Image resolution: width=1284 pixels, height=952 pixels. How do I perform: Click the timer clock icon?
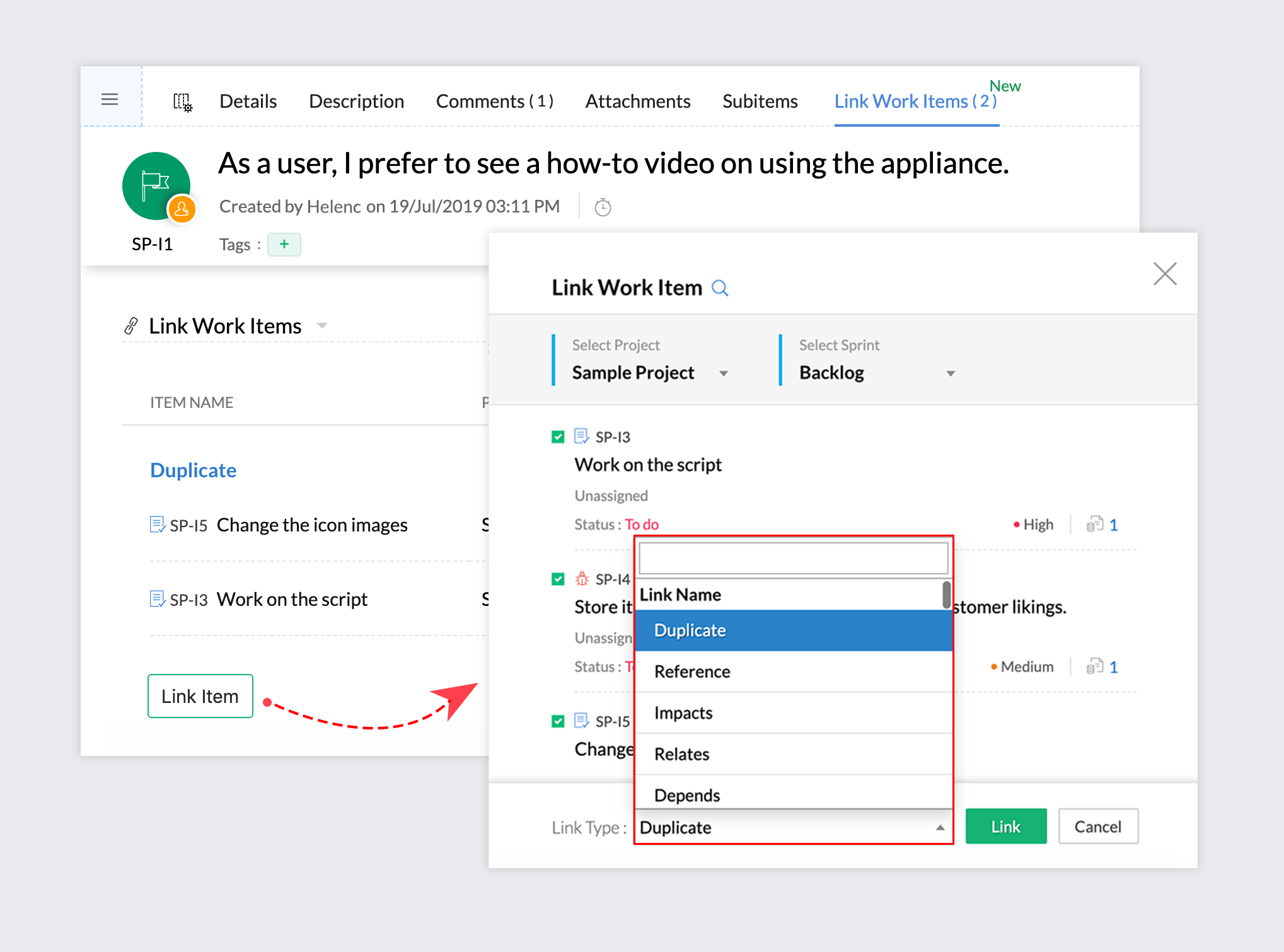(x=603, y=207)
